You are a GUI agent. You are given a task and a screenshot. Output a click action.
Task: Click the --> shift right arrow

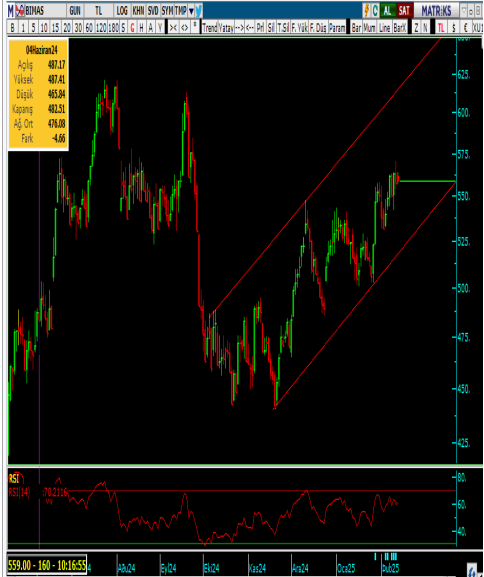(x=239, y=27)
